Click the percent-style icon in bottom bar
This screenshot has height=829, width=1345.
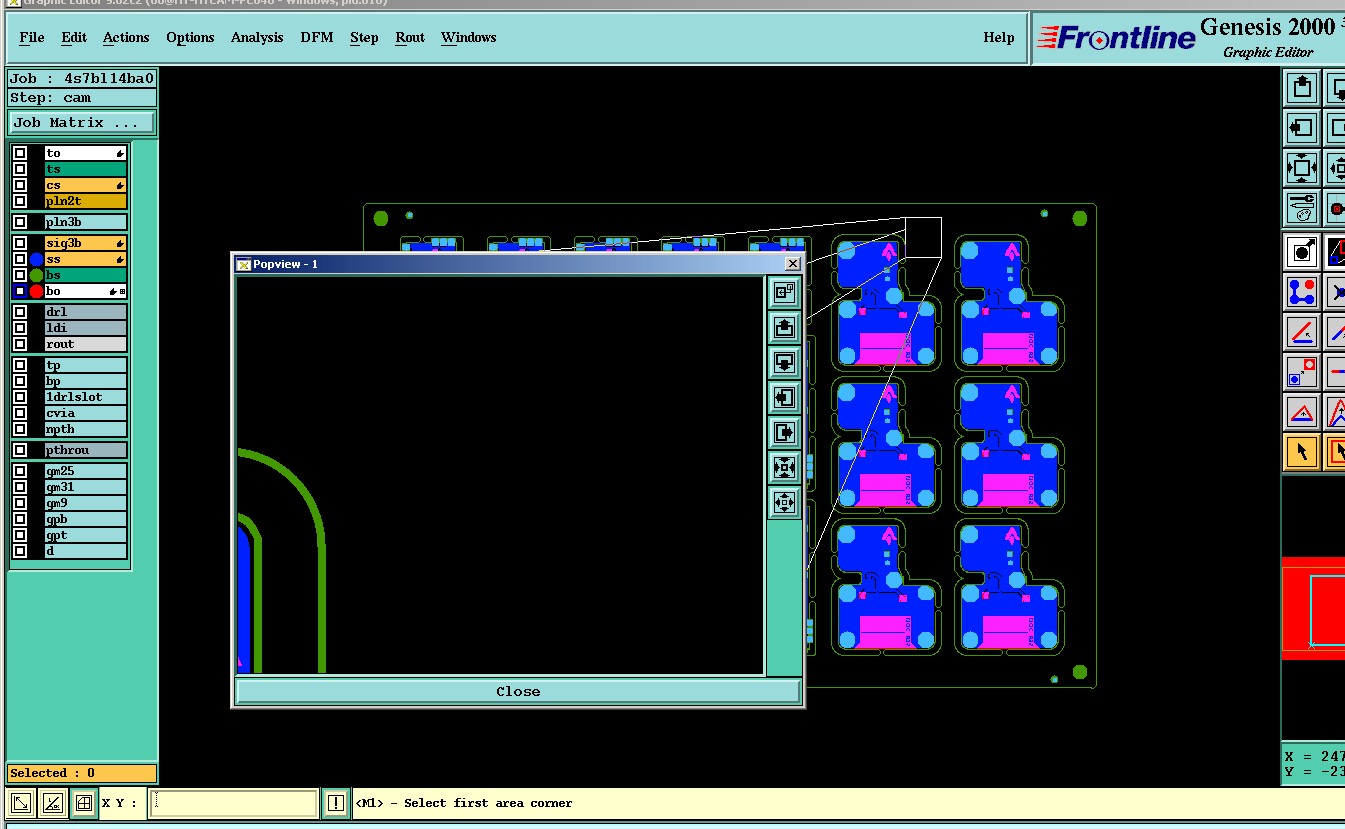coord(53,802)
